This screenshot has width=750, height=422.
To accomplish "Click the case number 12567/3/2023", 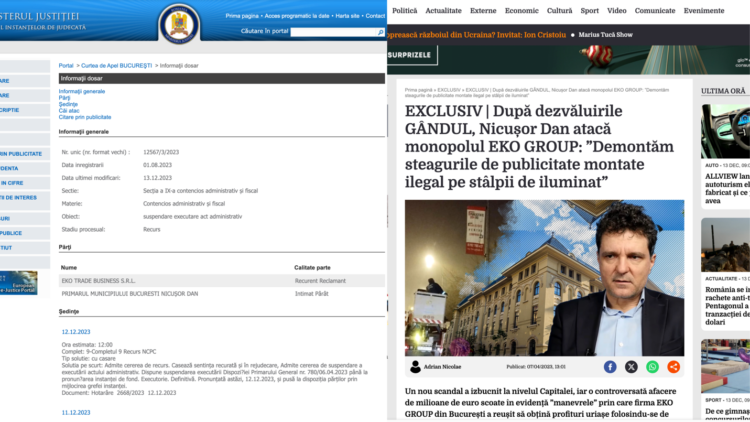I will pyautogui.click(x=161, y=152).
